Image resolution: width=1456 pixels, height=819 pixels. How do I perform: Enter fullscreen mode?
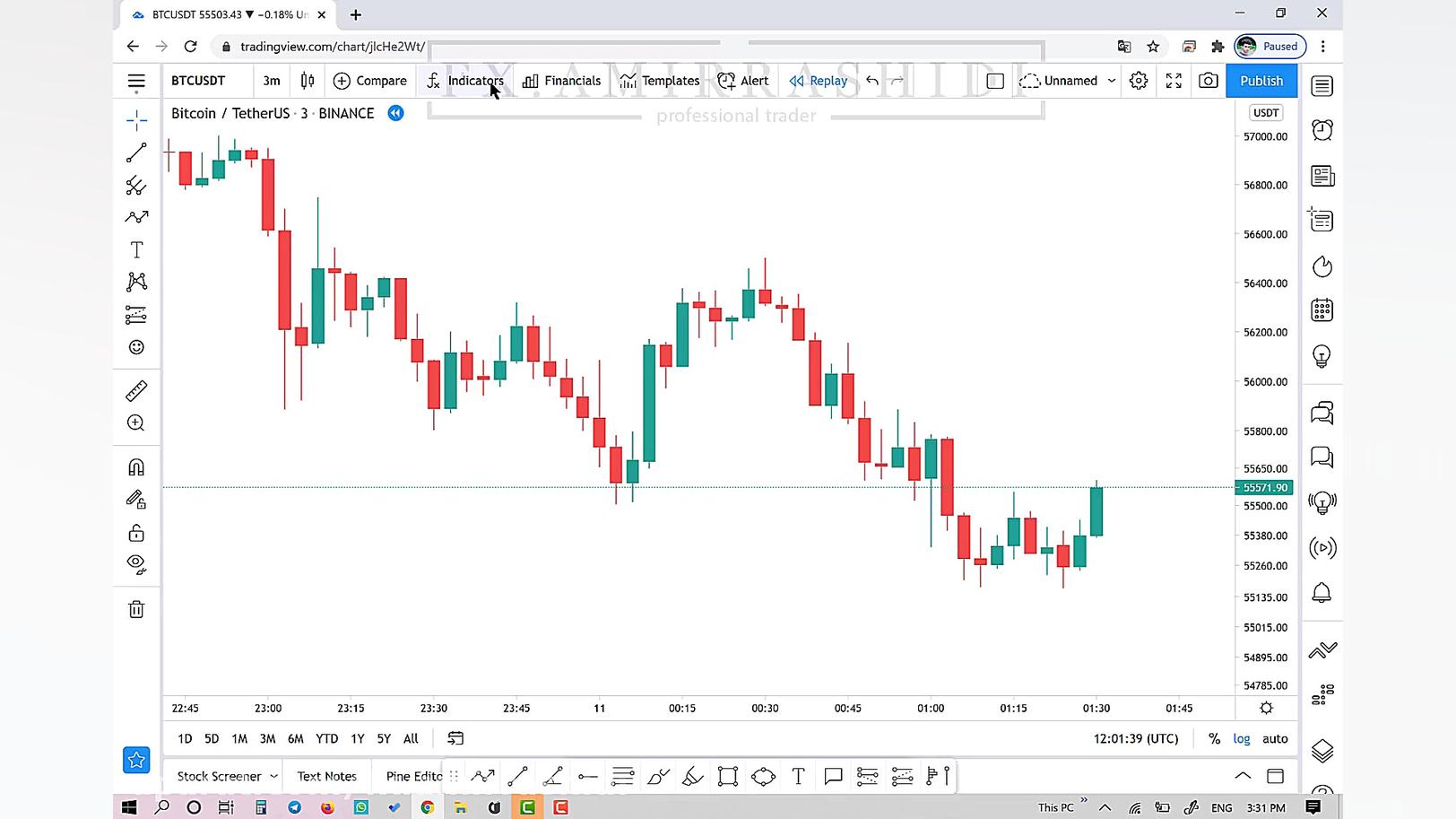coord(1174,81)
